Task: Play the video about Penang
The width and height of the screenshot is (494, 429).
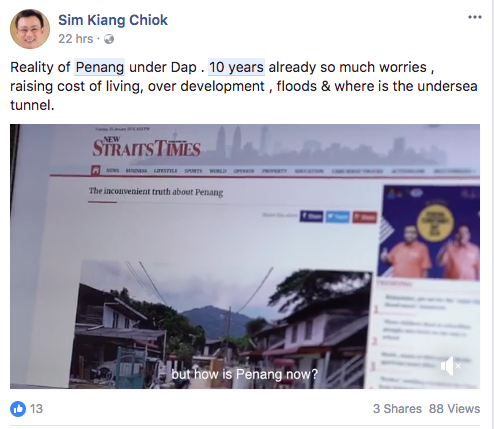Action: click(x=245, y=256)
